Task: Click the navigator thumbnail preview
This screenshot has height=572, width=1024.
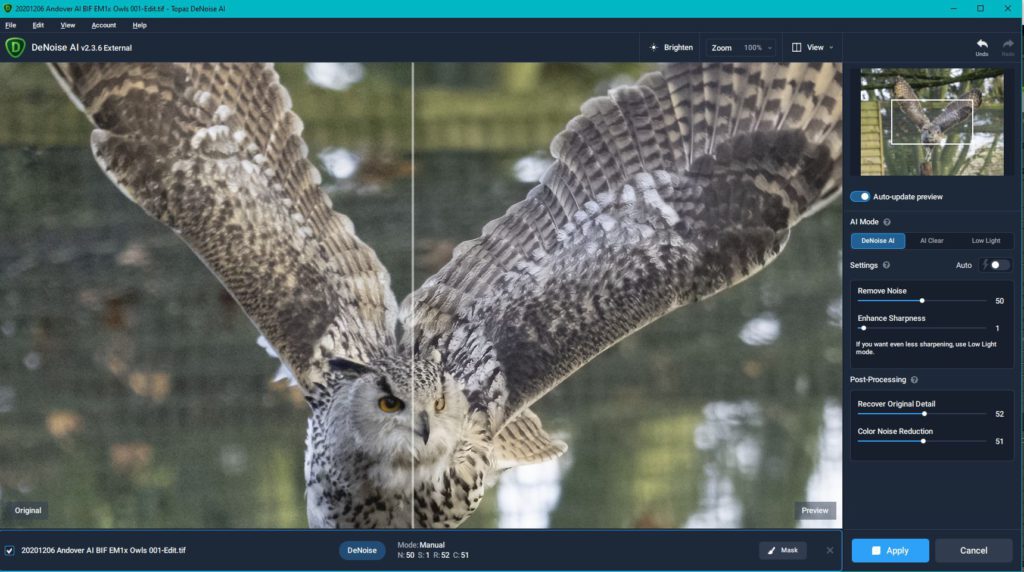Action: pyautogui.click(x=932, y=122)
